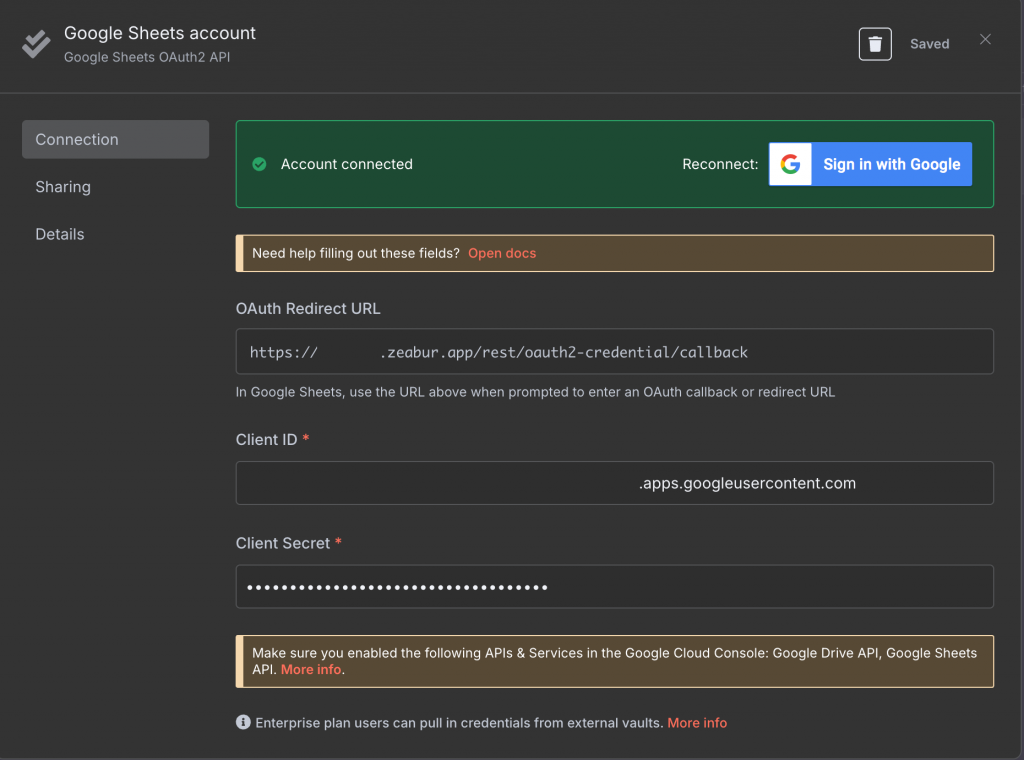Open More info link about external vaults
Image resolution: width=1024 pixels, height=760 pixels.
697,722
